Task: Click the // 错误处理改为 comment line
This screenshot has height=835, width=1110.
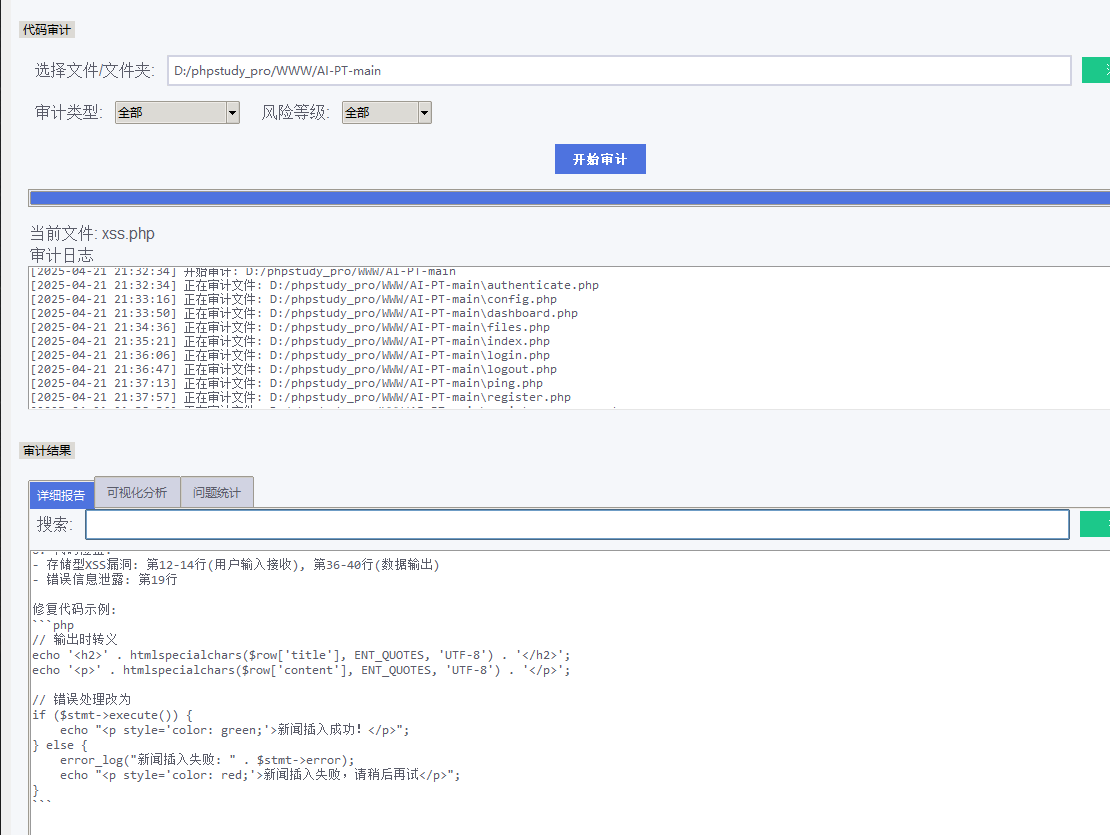Action: tap(82, 700)
